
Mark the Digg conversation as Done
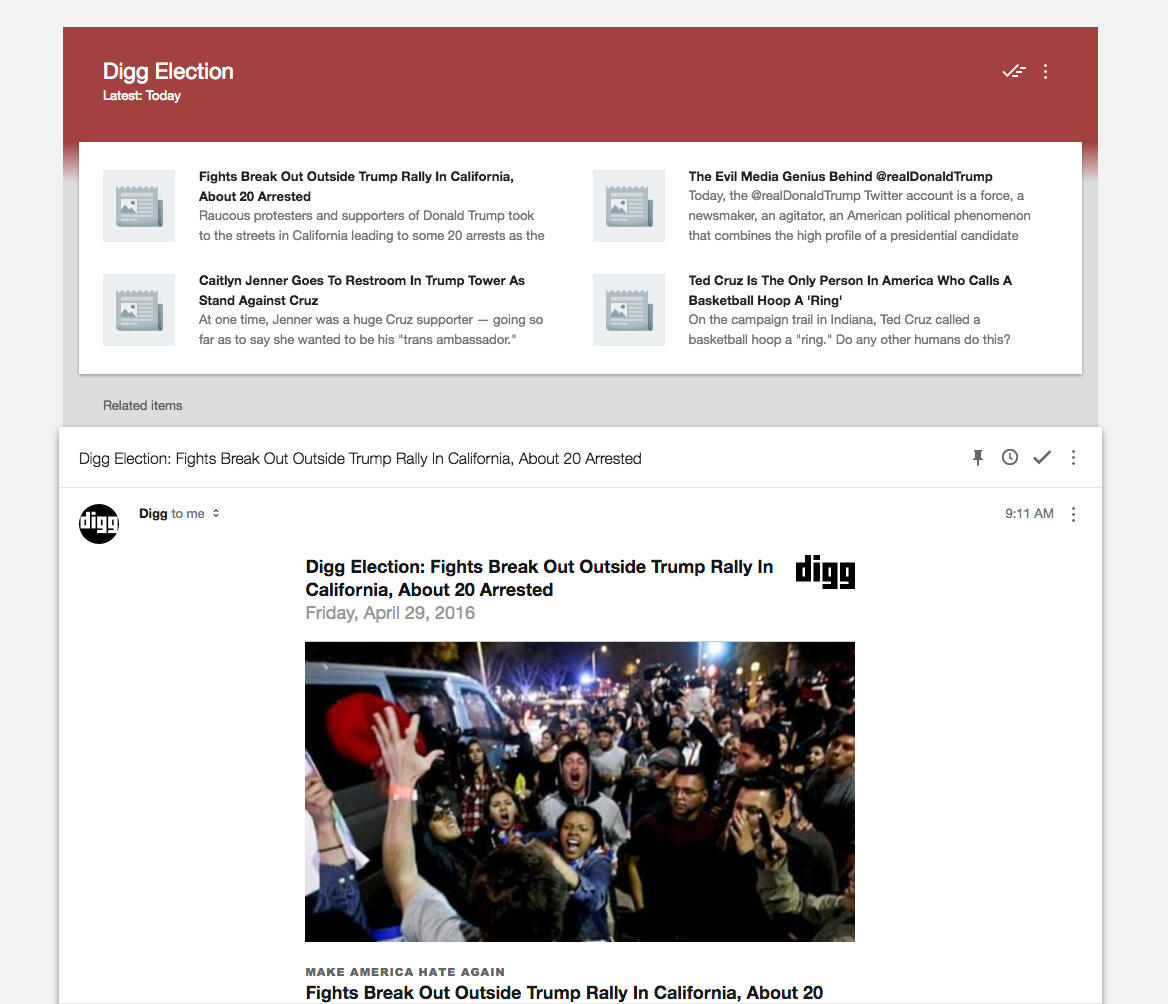click(x=1042, y=457)
